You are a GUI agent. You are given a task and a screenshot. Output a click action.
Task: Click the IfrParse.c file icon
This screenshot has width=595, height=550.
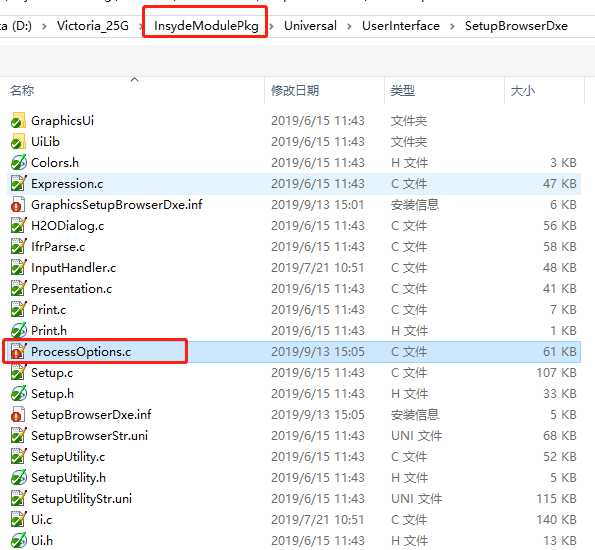click(x=18, y=247)
